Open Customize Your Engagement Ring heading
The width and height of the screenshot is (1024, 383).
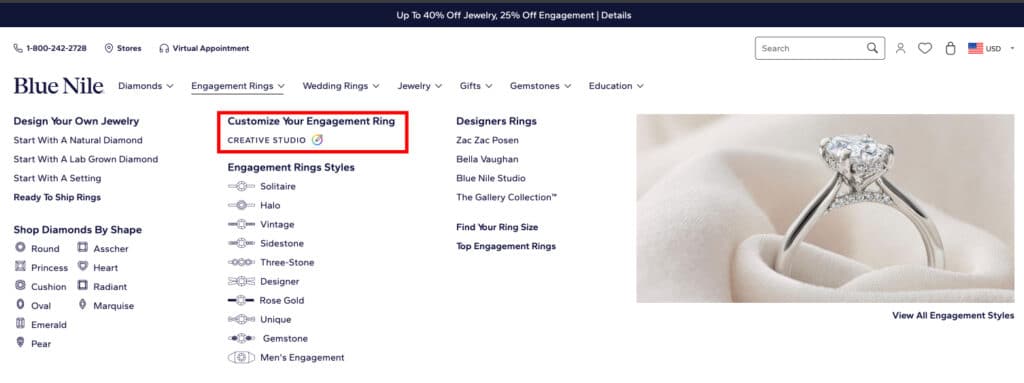point(312,121)
